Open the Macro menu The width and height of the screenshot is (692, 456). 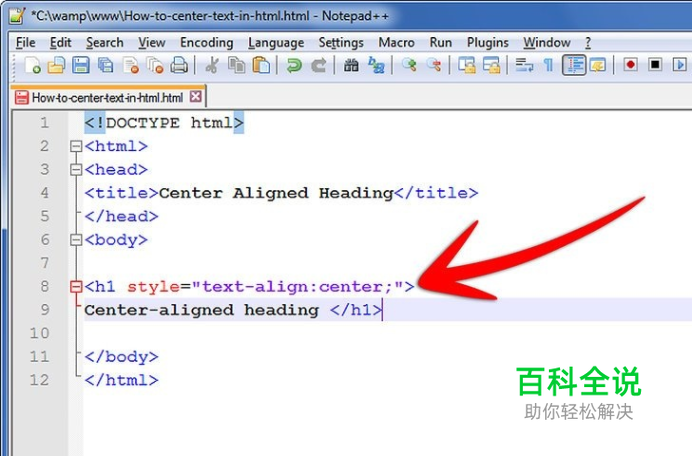pos(396,42)
